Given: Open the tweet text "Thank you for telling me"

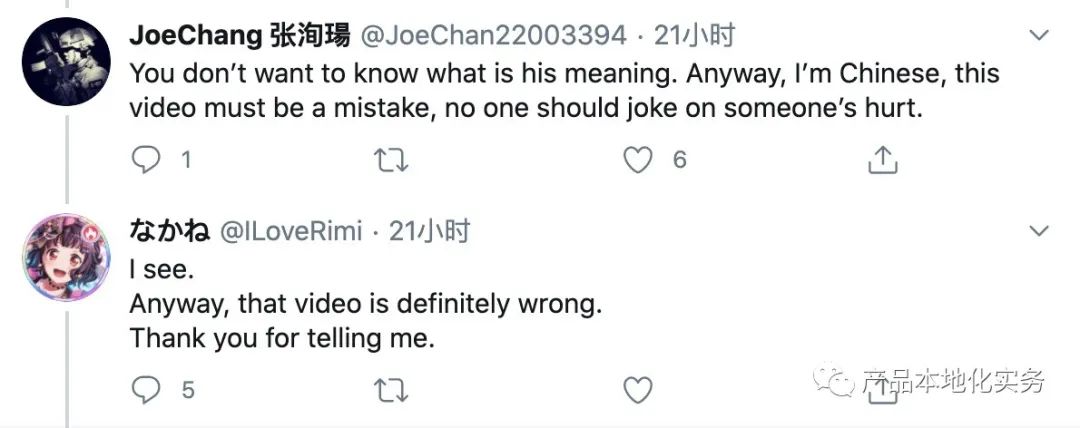Looking at the screenshot, I should pyautogui.click(x=282, y=338).
